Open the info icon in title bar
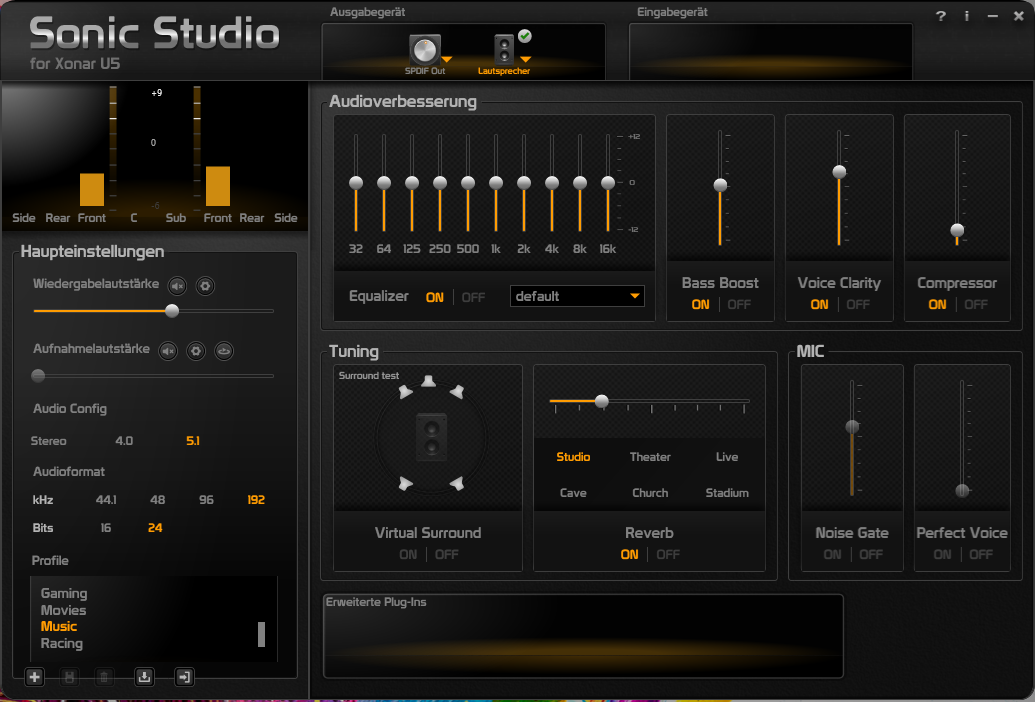The image size is (1035, 702). (x=966, y=16)
